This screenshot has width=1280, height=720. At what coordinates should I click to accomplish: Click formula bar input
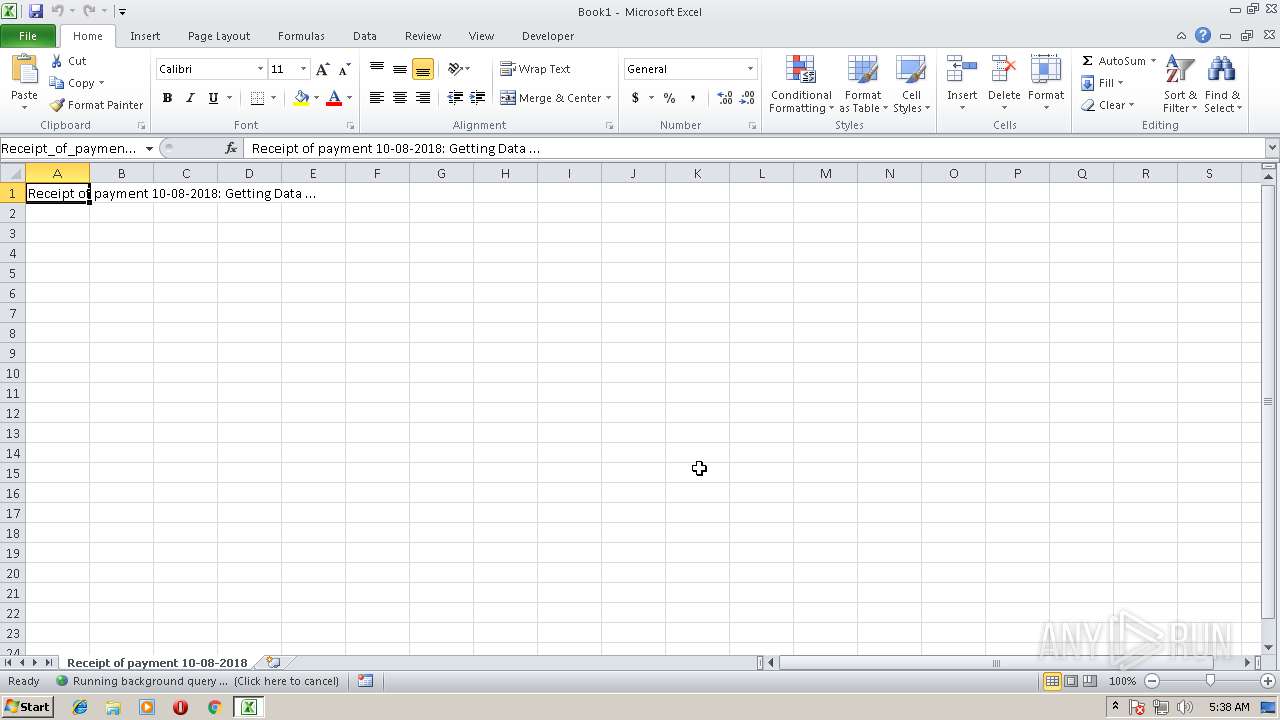(x=755, y=148)
